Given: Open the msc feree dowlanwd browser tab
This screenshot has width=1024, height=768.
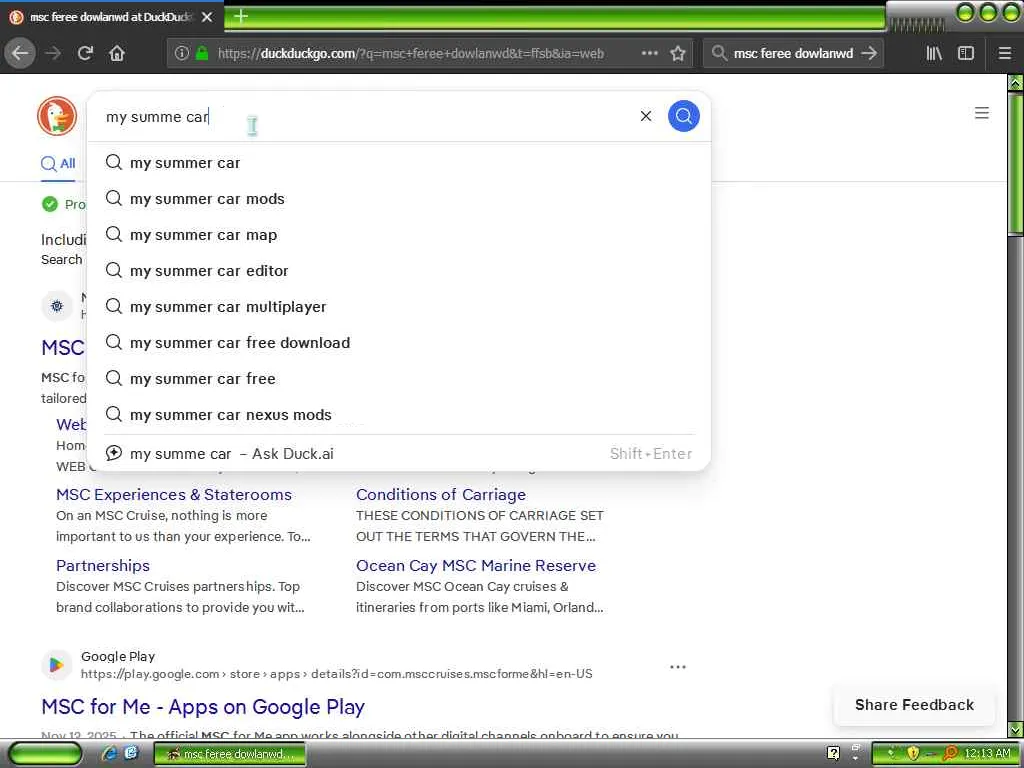Looking at the screenshot, I should 111,17.
